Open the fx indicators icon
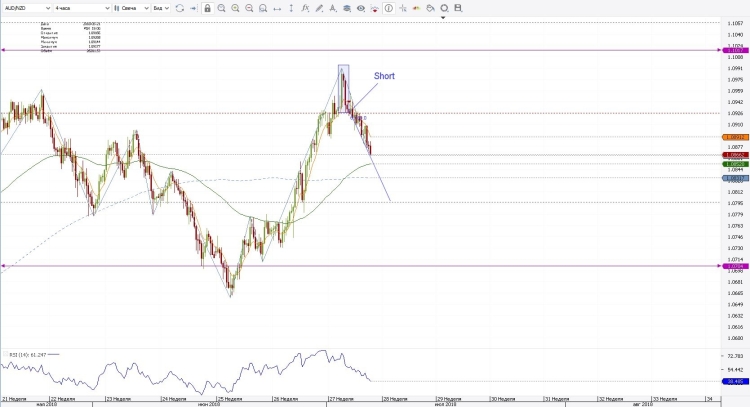 [x=305, y=8]
